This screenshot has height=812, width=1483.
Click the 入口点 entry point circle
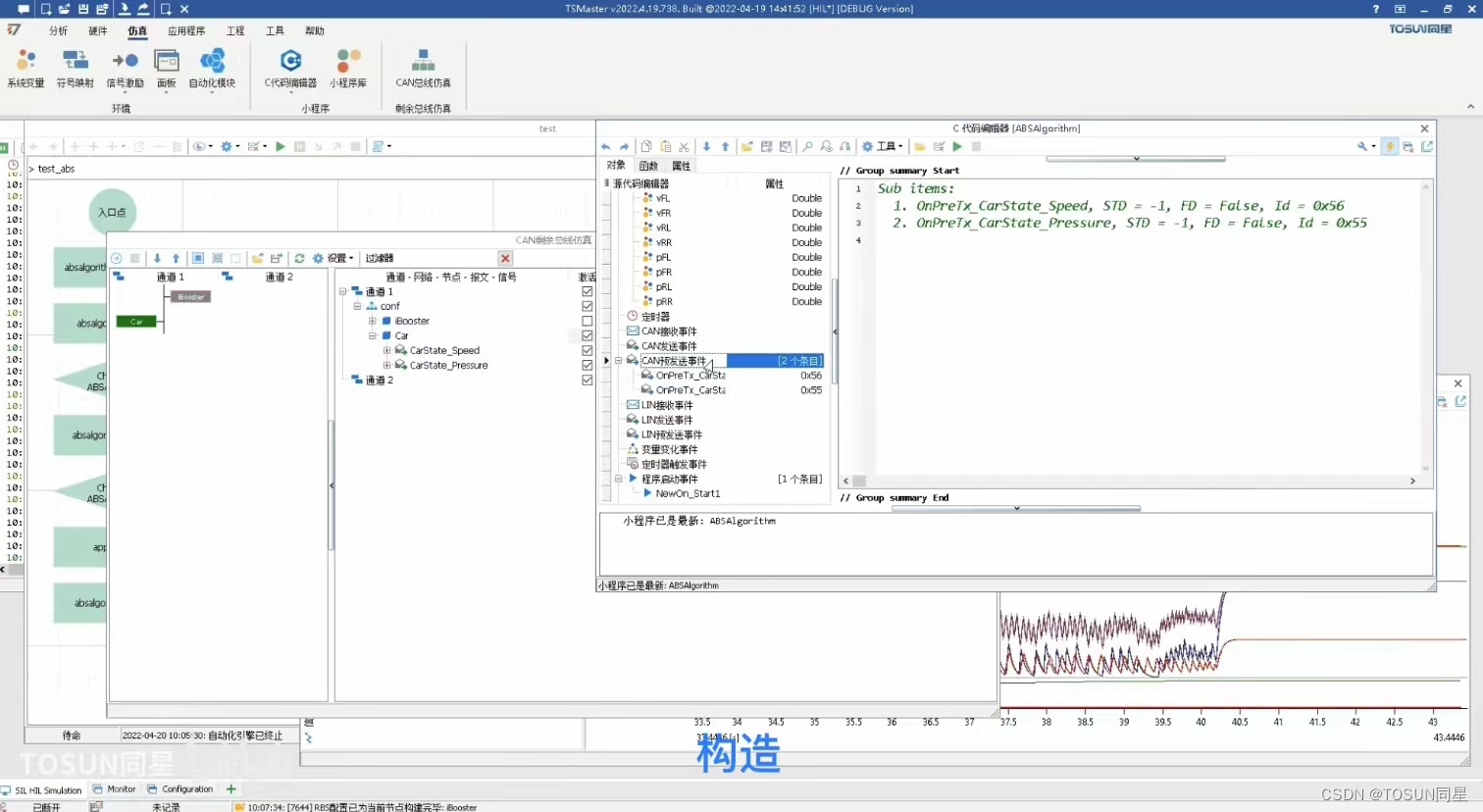[113, 212]
